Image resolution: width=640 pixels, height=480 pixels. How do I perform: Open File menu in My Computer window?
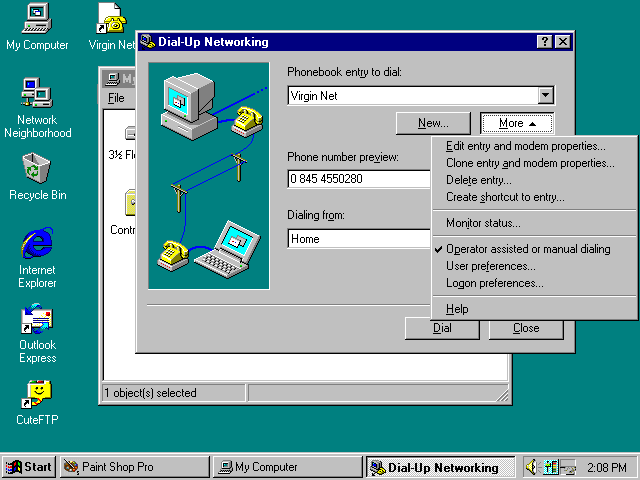click(116, 98)
